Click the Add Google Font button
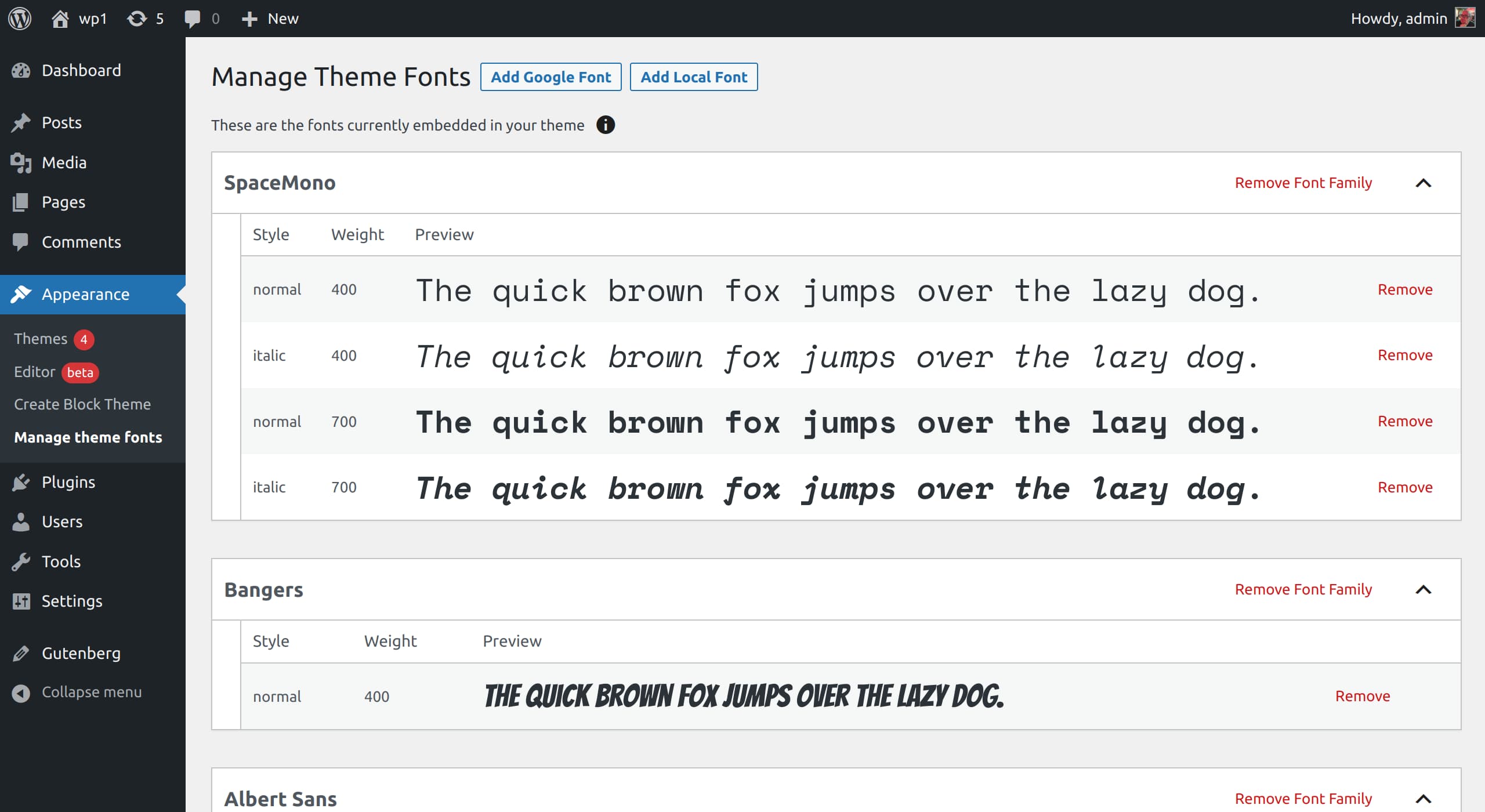Image resolution: width=1485 pixels, height=812 pixels. coord(550,77)
